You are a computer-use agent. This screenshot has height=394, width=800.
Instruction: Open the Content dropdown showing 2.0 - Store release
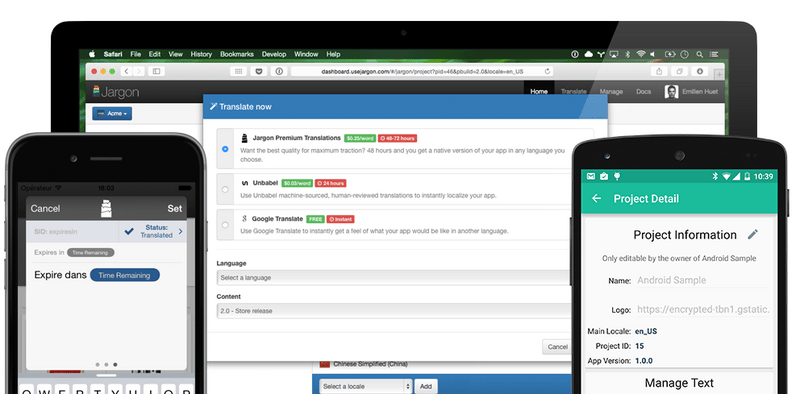click(393, 311)
